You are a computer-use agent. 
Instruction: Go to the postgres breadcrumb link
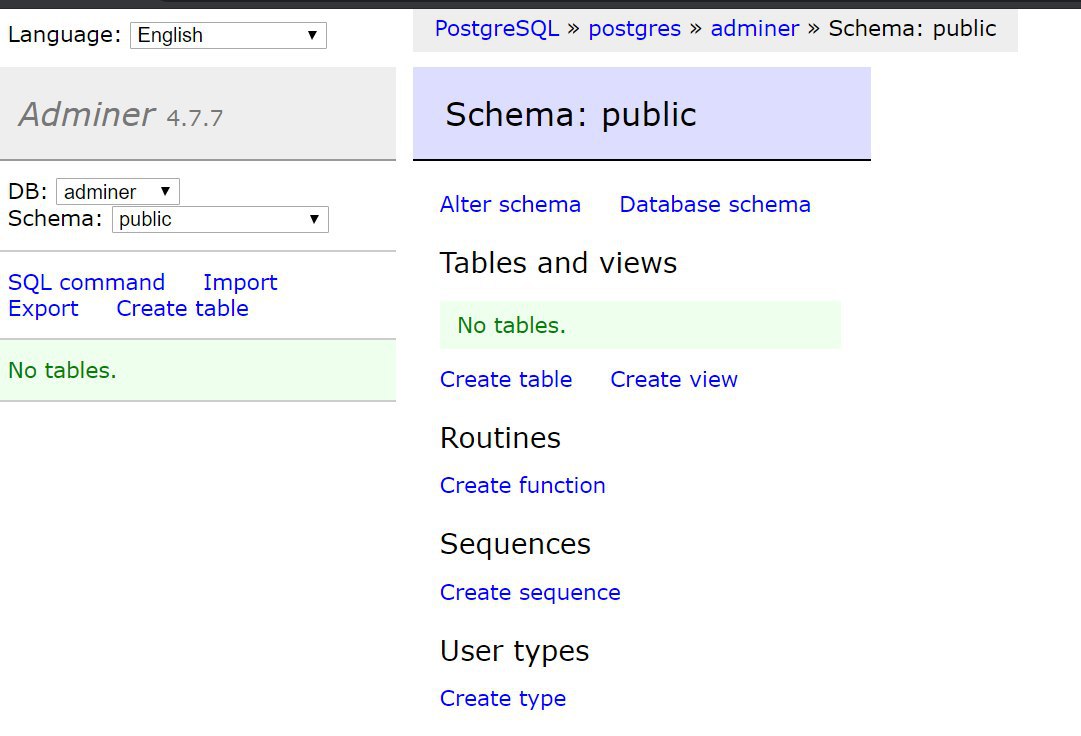tap(634, 28)
